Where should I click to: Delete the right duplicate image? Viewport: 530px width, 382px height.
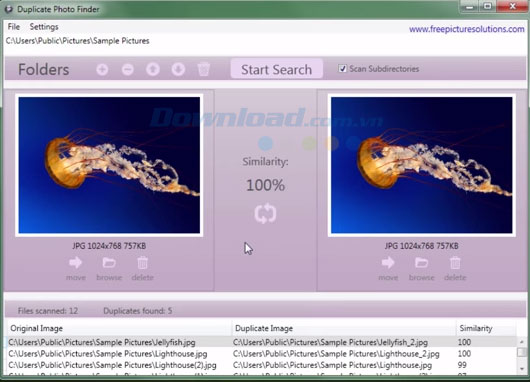[x=455, y=268]
